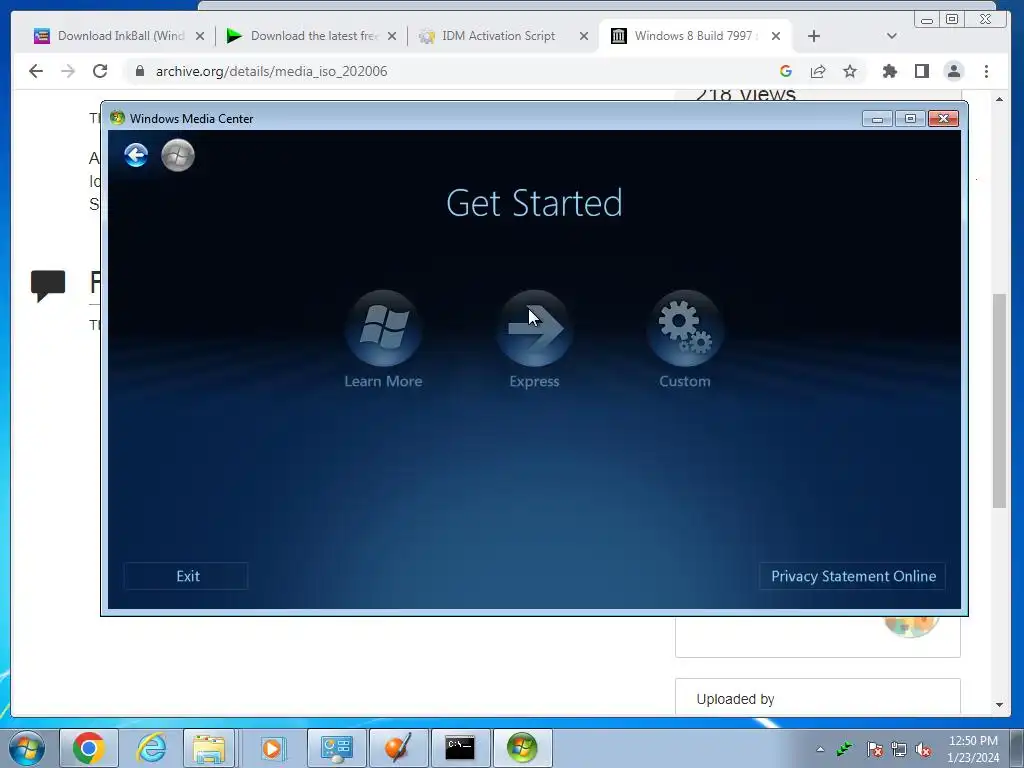Click the archive.org address bar
1024x768 pixels.
451,71
